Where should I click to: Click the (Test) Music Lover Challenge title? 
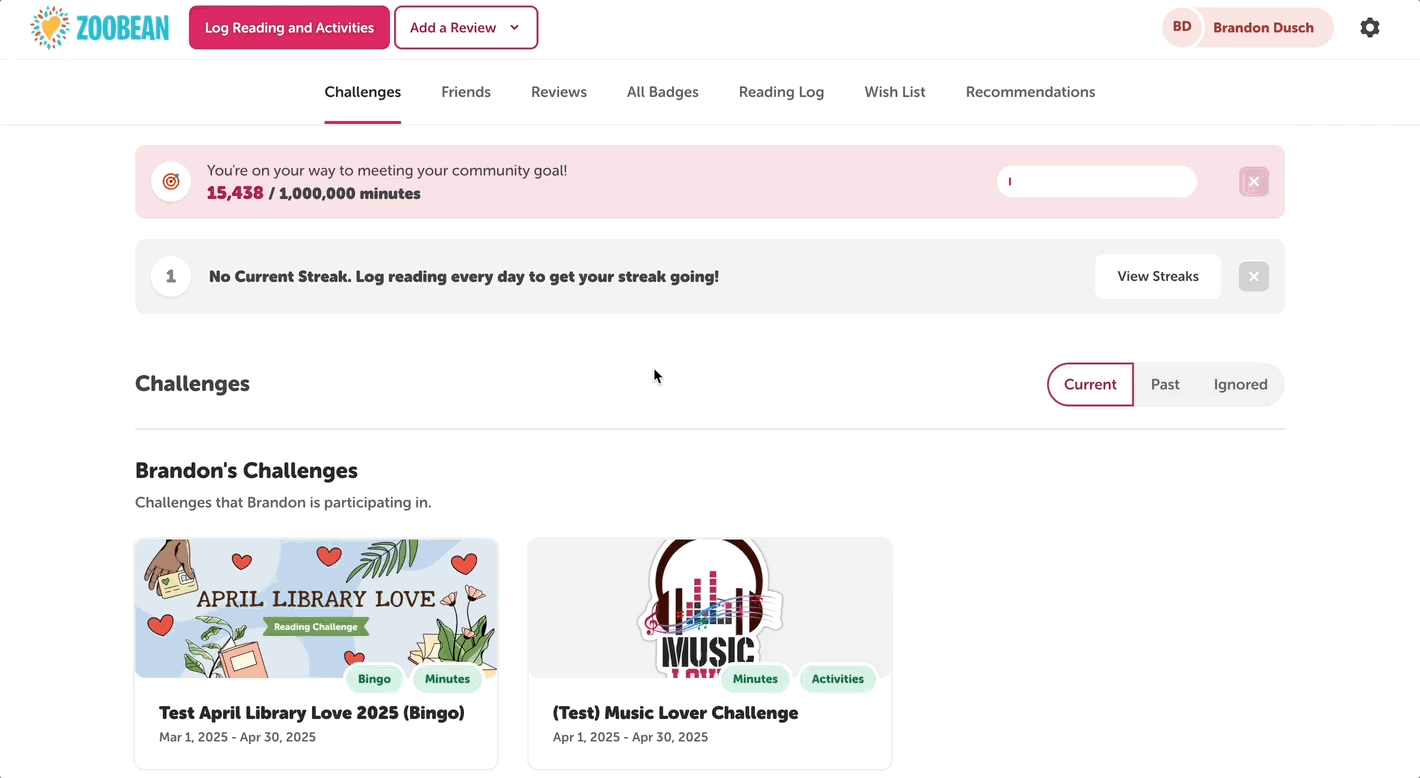[x=675, y=713]
